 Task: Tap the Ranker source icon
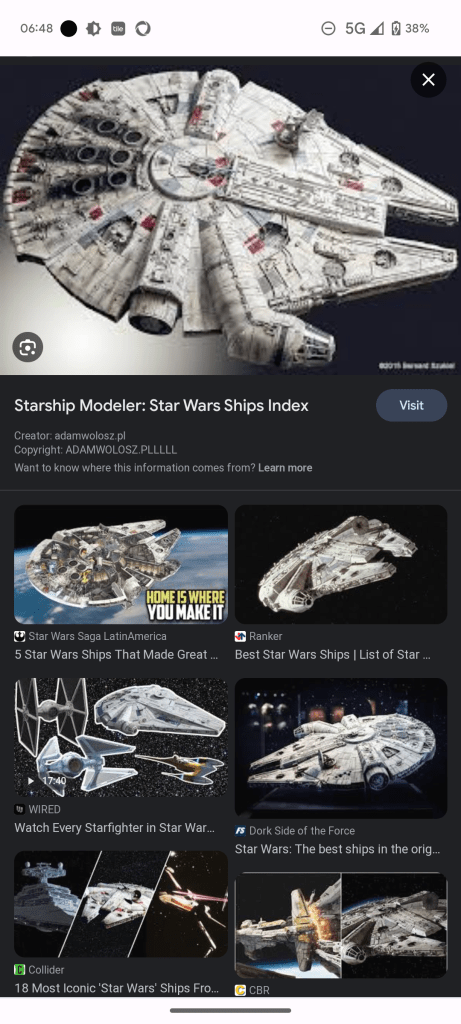pyautogui.click(x=240, y=636)
